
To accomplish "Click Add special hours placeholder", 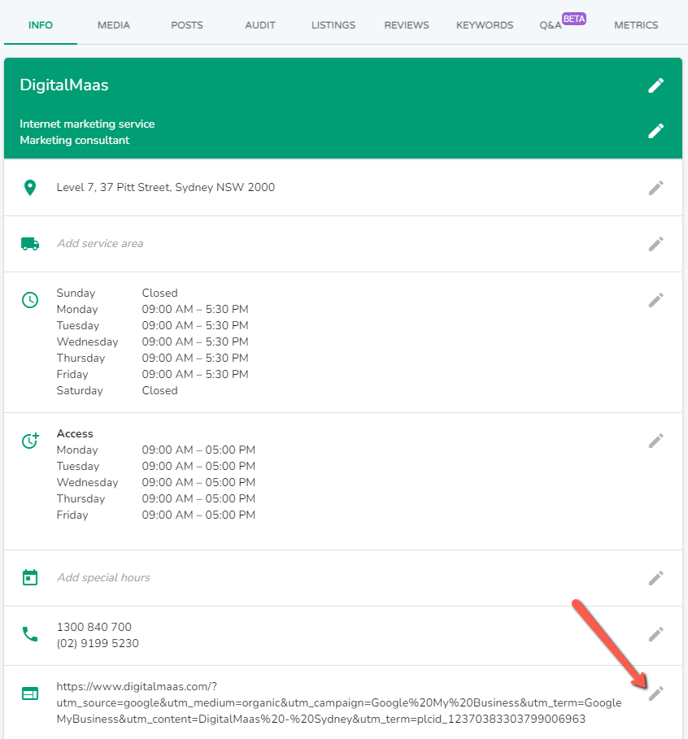I will pos(104,578).
